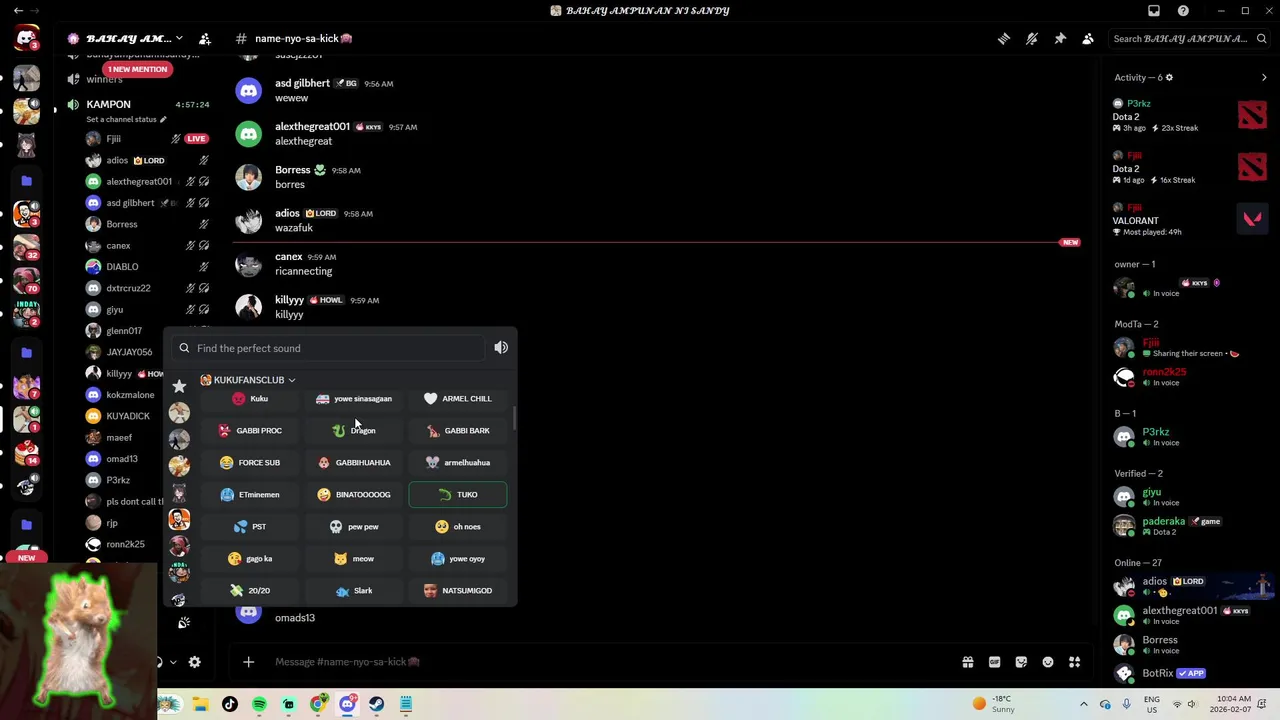The width and height of the screenshot is (1280, 720).
Task: Play the FORCE SUB sound
Action: [x=250, y=462]
